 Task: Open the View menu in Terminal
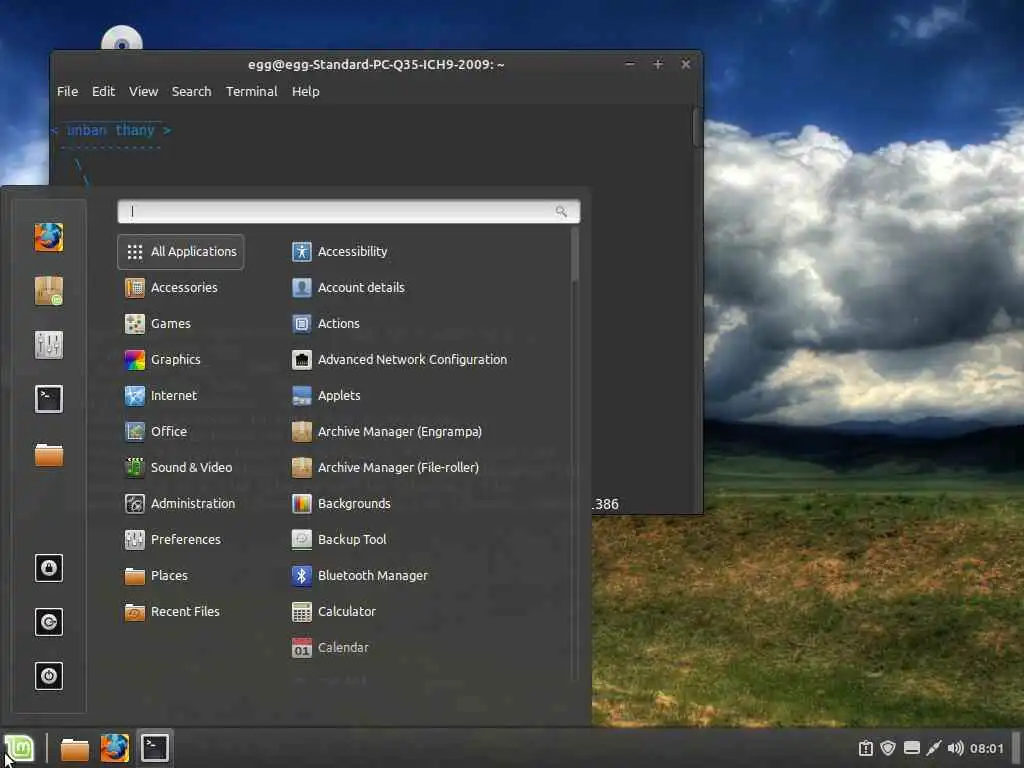(x=143, y=91)
